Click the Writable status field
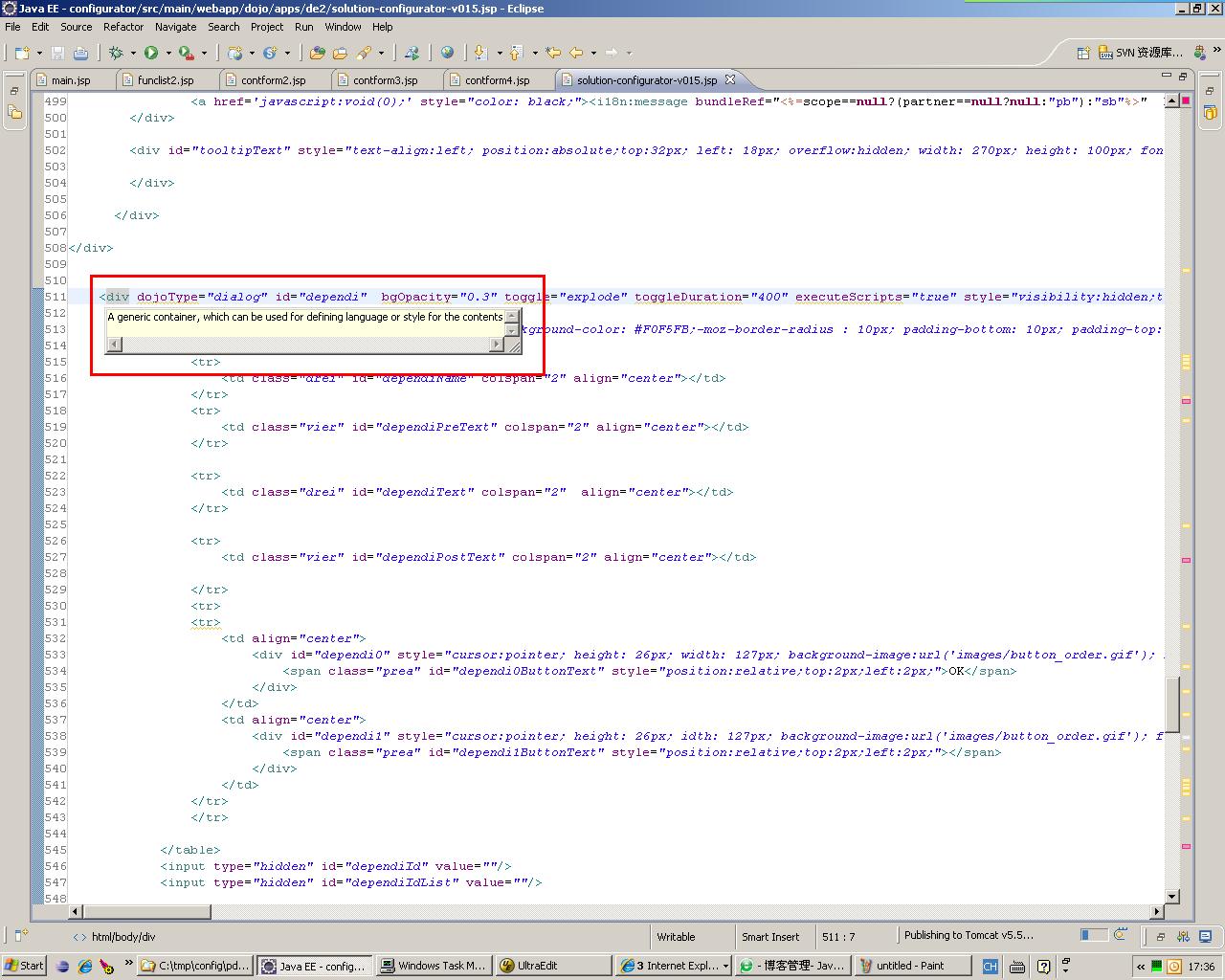Image resolution: width=1225 pixels, height=980 pixels. pos(676,937)
